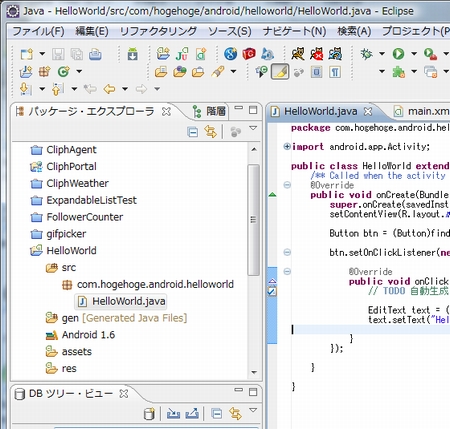Expand the folded import section
Viewport: 450px width, 429px height.
click(287, 146)
